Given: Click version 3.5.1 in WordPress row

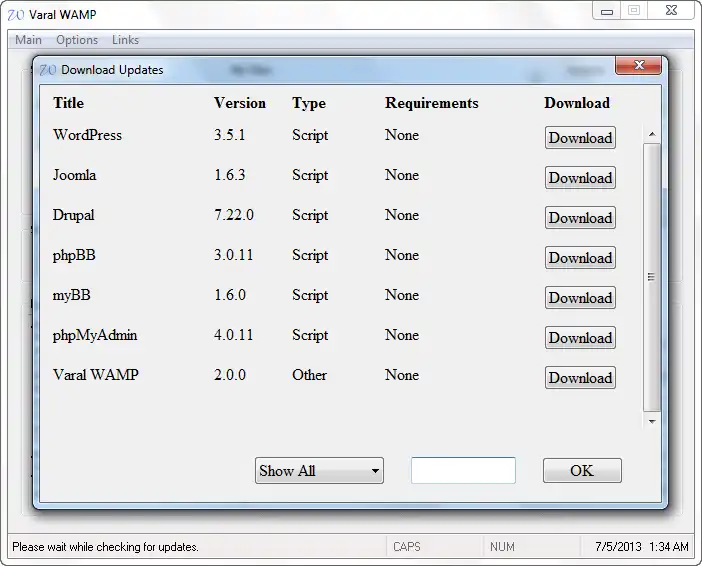Looking at the screenshot, I should [230, 135].
